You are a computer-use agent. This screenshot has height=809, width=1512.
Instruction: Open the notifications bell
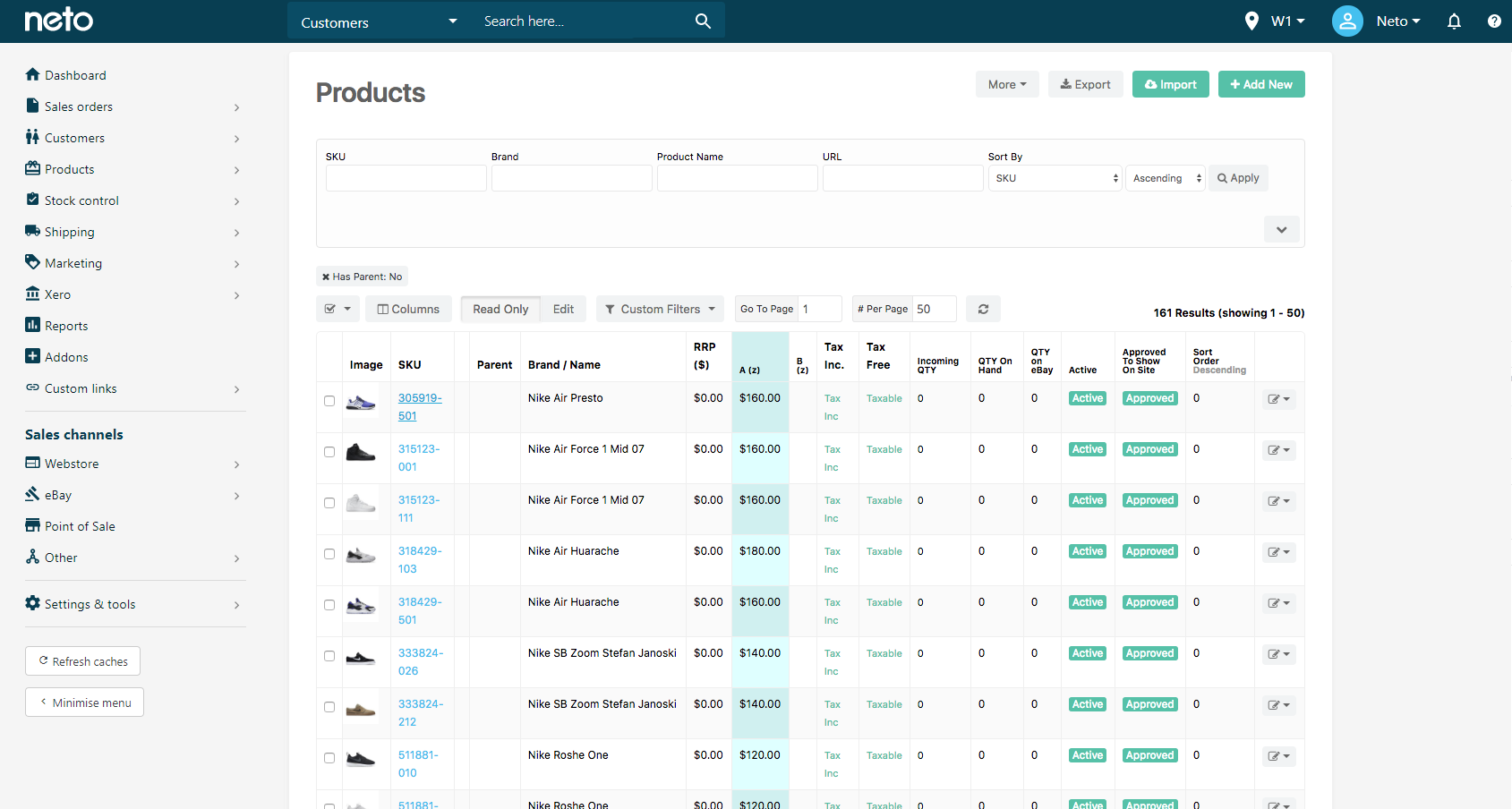[x=1454, y=21]
